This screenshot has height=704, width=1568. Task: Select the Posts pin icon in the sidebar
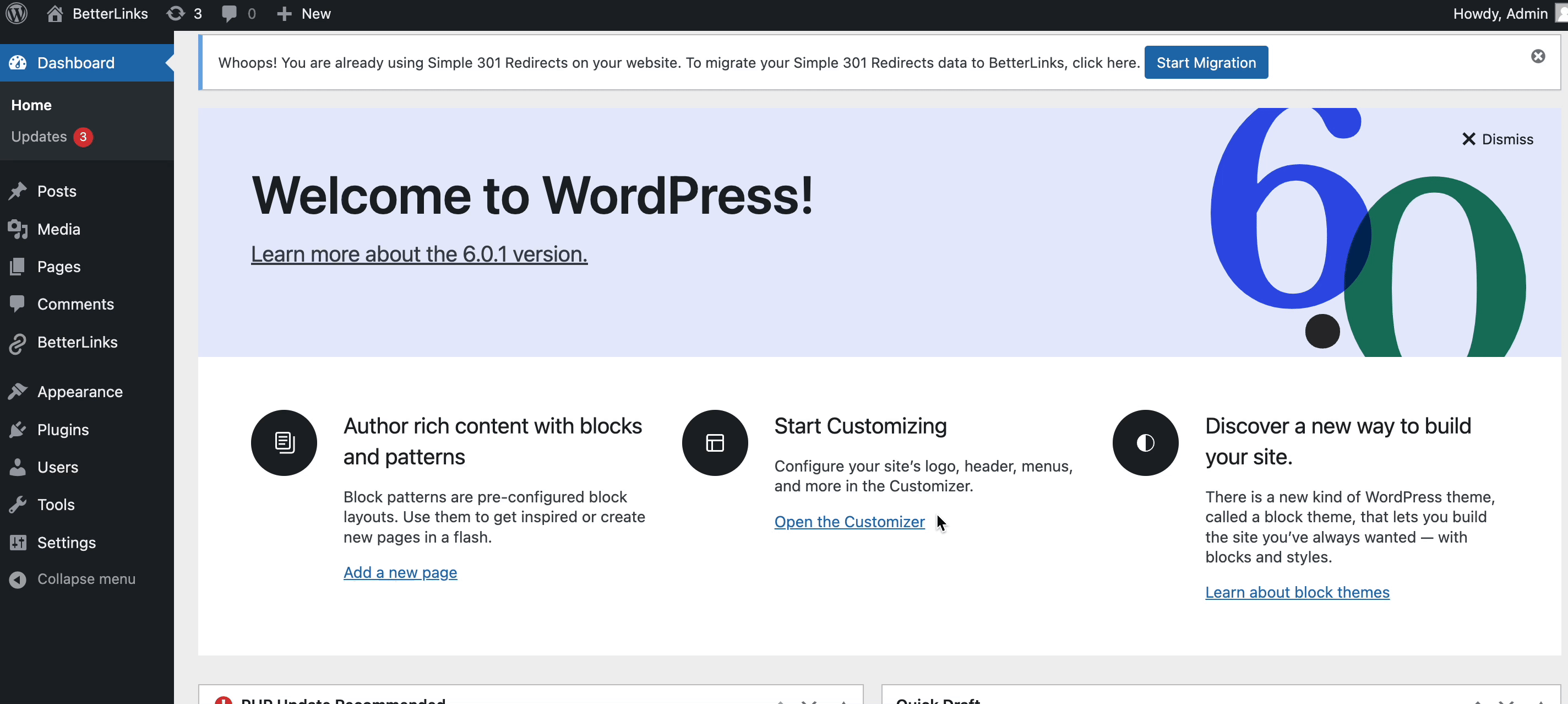click(x=18, y=191)
